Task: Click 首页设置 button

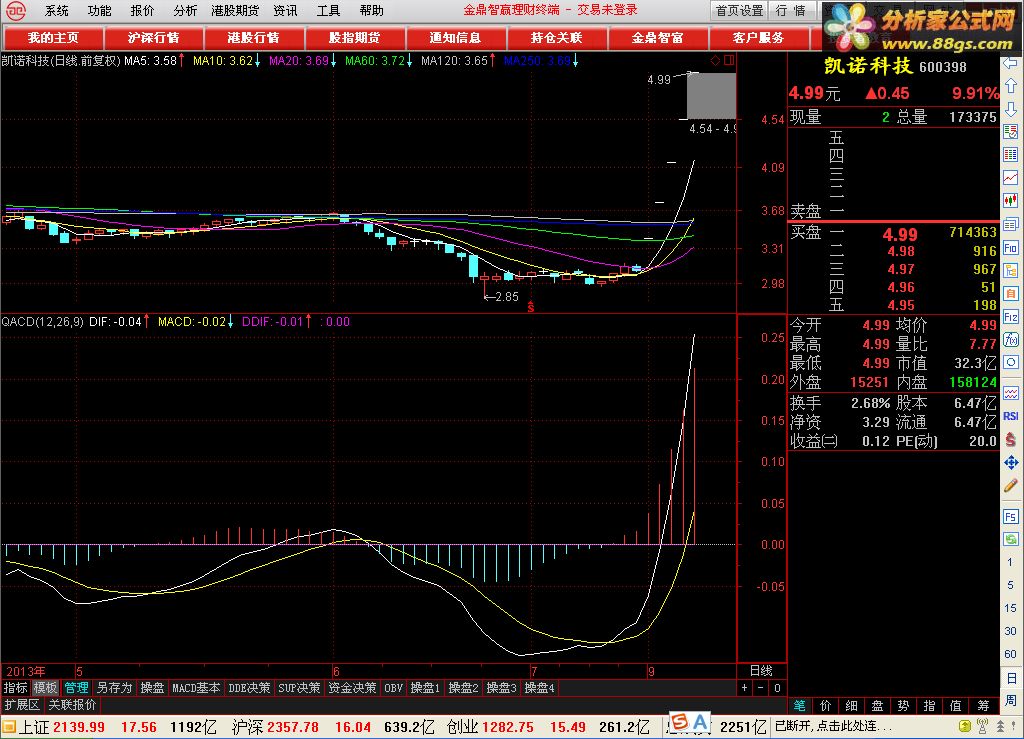Action: tap(739, 10)
